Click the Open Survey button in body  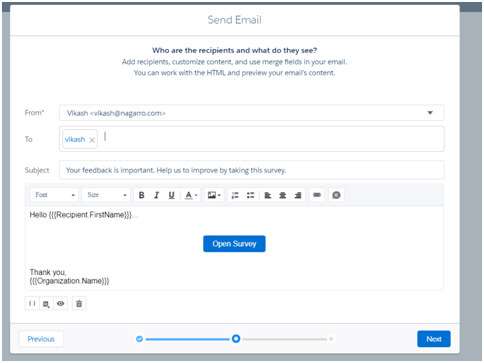pyautogui.click(x=234, y=244)
